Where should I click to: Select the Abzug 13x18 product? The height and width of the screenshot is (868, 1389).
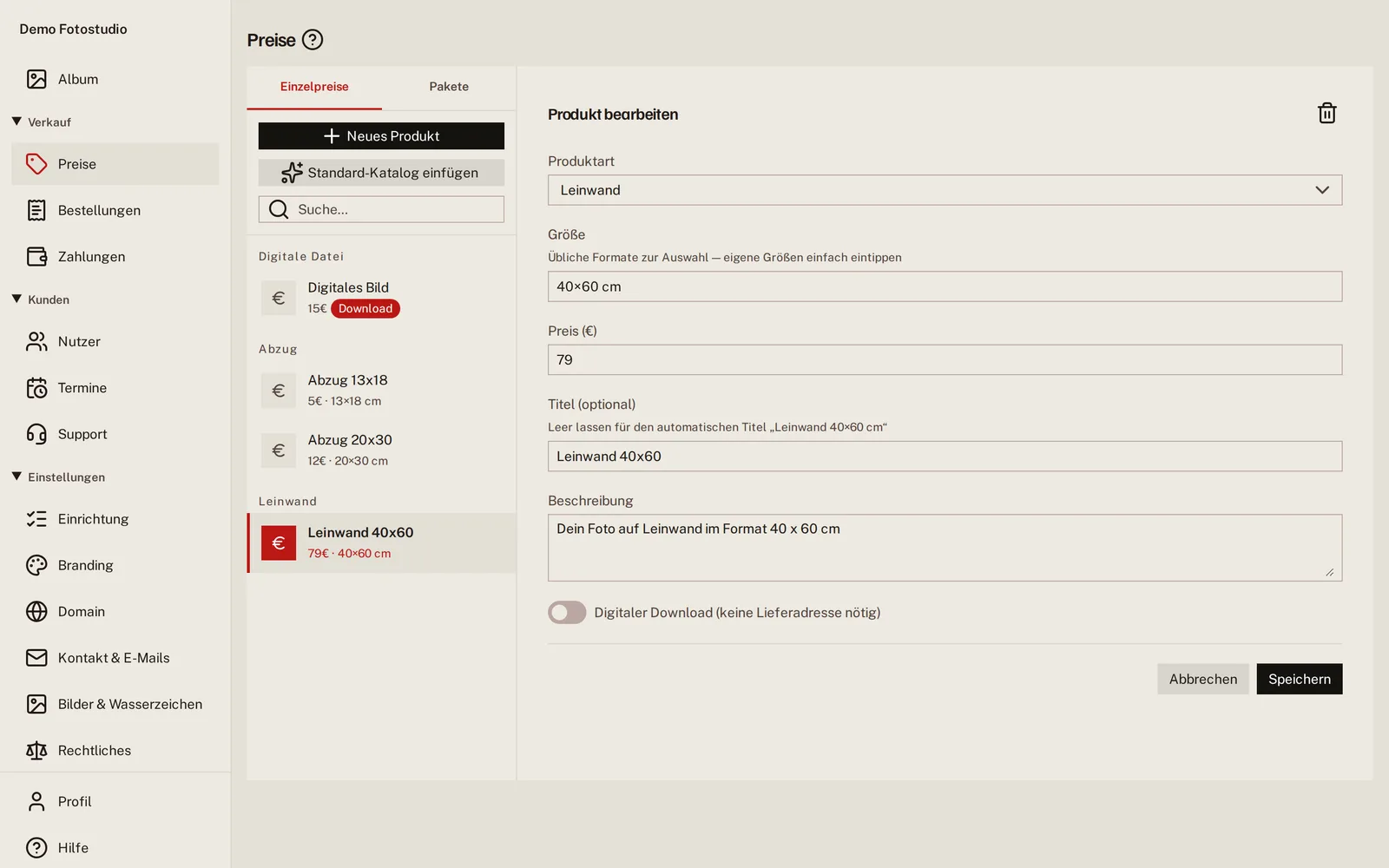(x=381, y=391)
